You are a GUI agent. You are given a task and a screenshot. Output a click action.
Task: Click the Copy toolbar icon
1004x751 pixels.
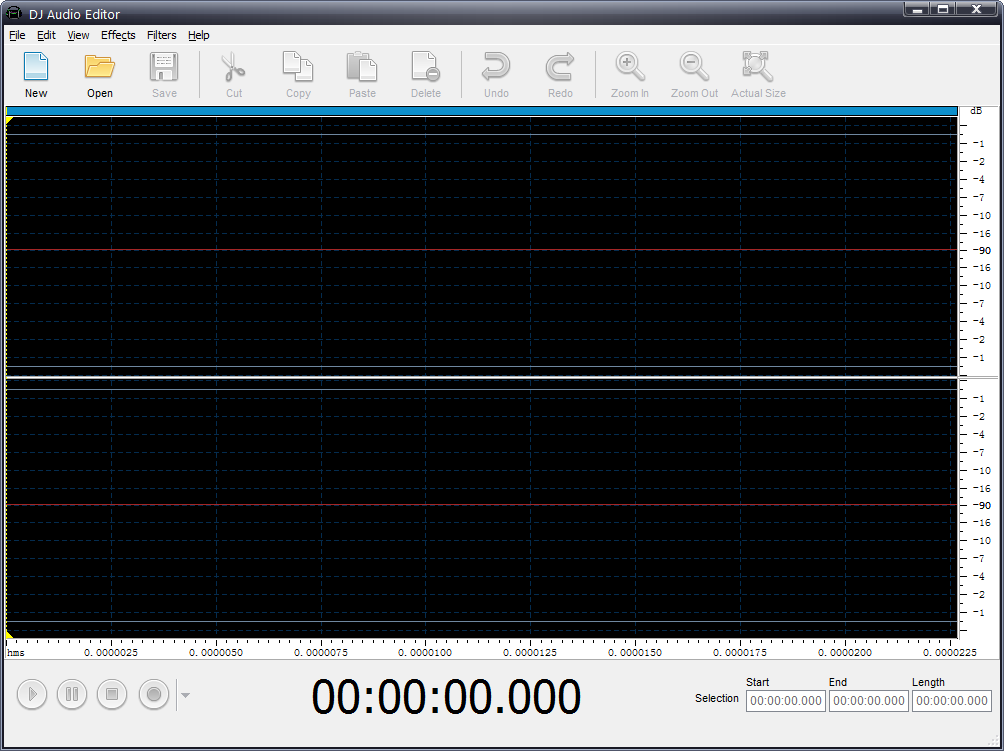[x=298, y=75]
